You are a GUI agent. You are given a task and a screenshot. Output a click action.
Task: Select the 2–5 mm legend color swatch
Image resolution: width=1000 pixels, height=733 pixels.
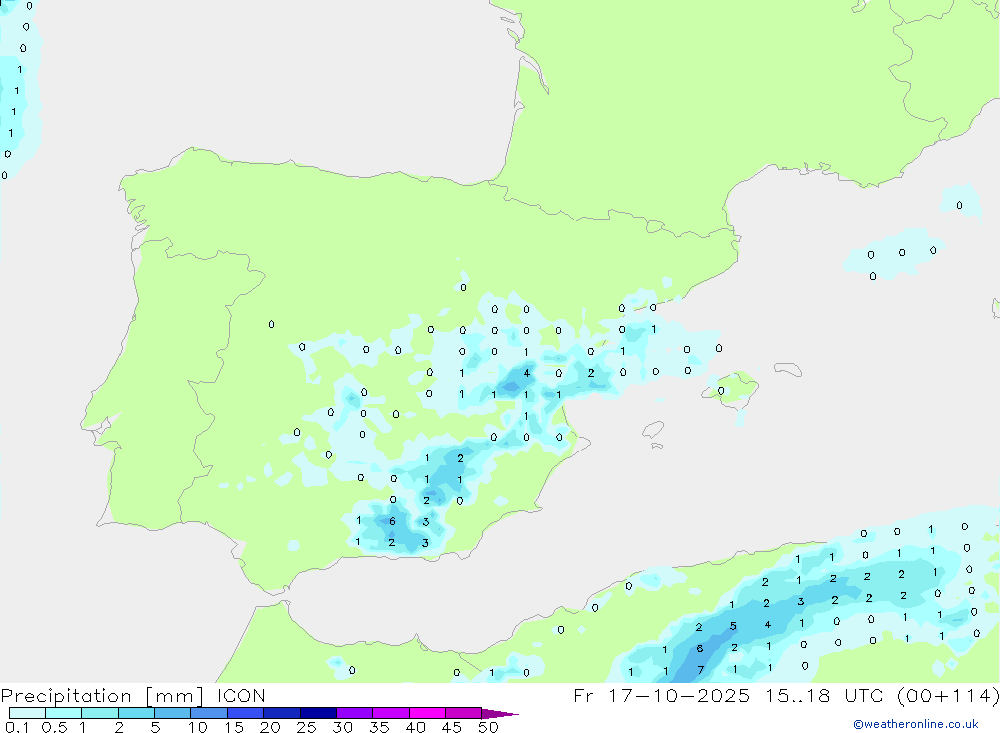(136, 713)
